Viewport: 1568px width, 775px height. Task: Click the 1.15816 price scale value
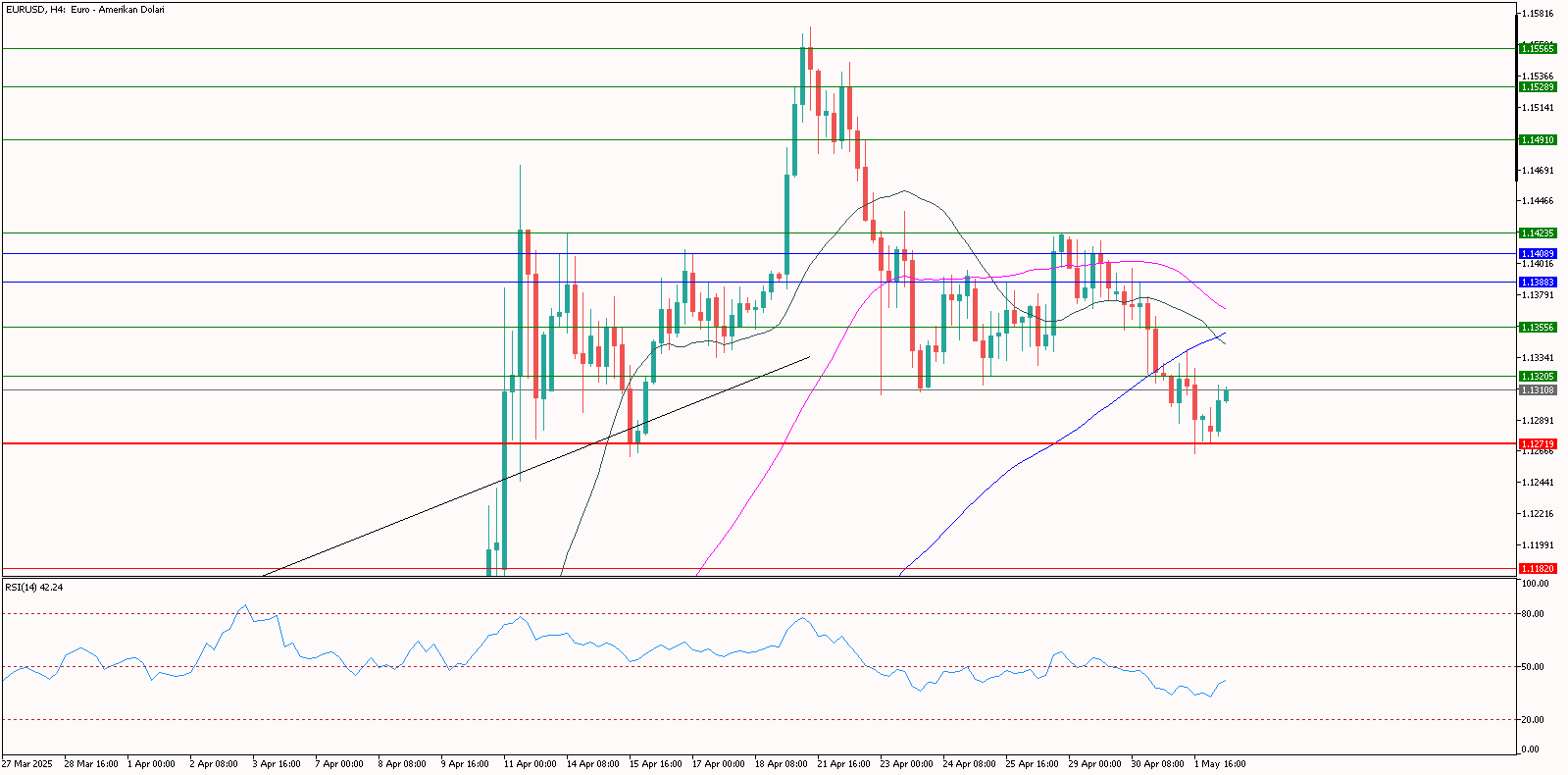(1538, 14)
